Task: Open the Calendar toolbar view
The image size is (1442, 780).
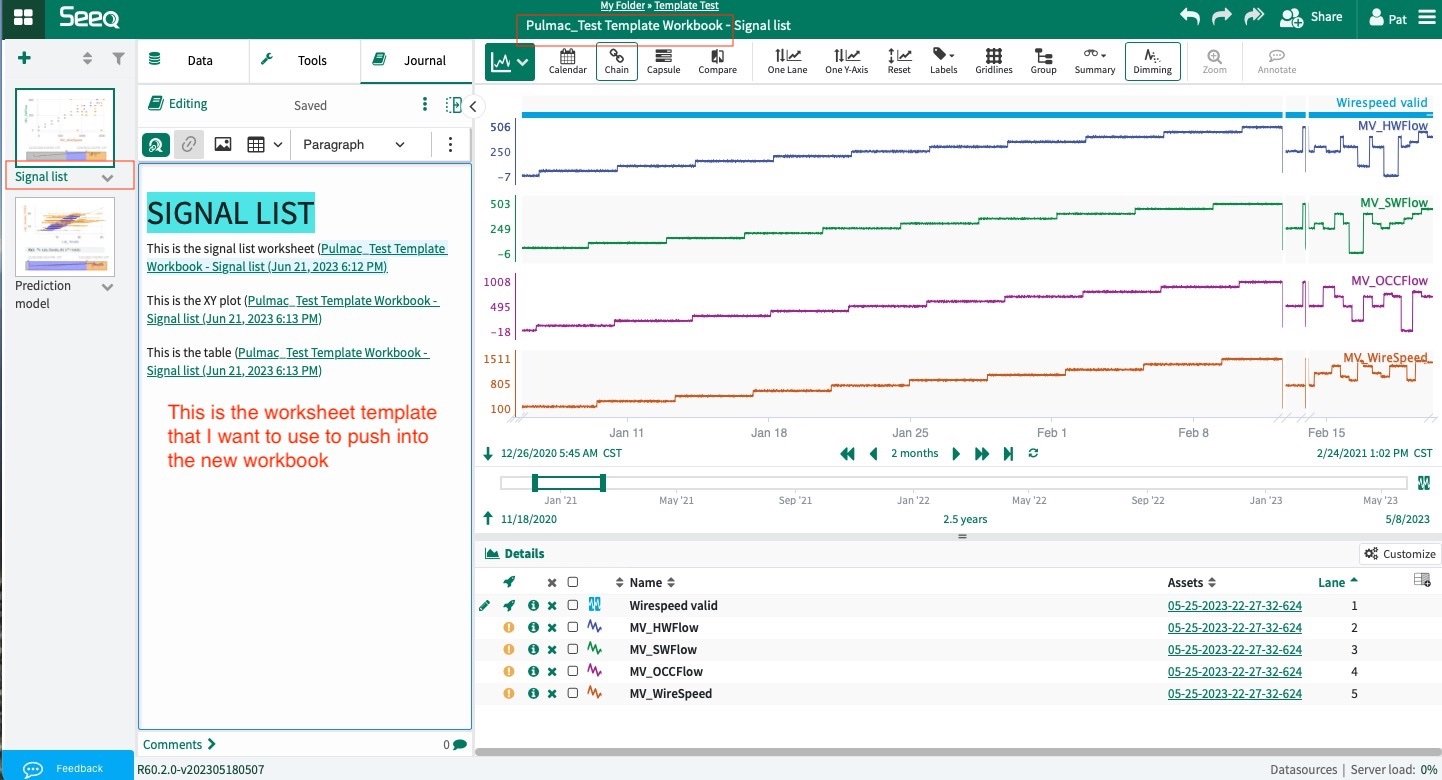Action: coord(567,61)
